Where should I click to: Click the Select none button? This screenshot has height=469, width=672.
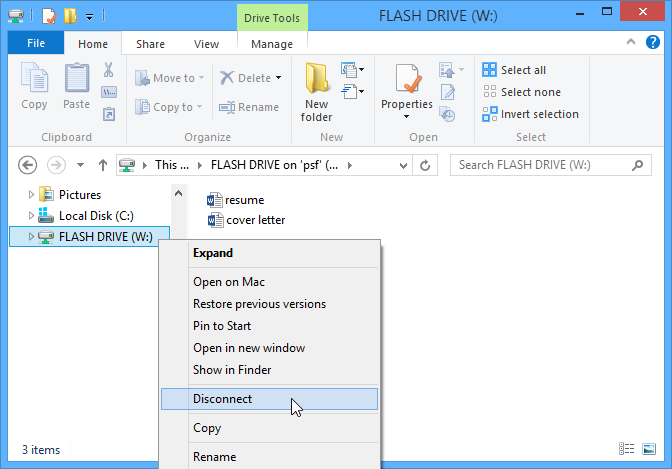[522, 92]
